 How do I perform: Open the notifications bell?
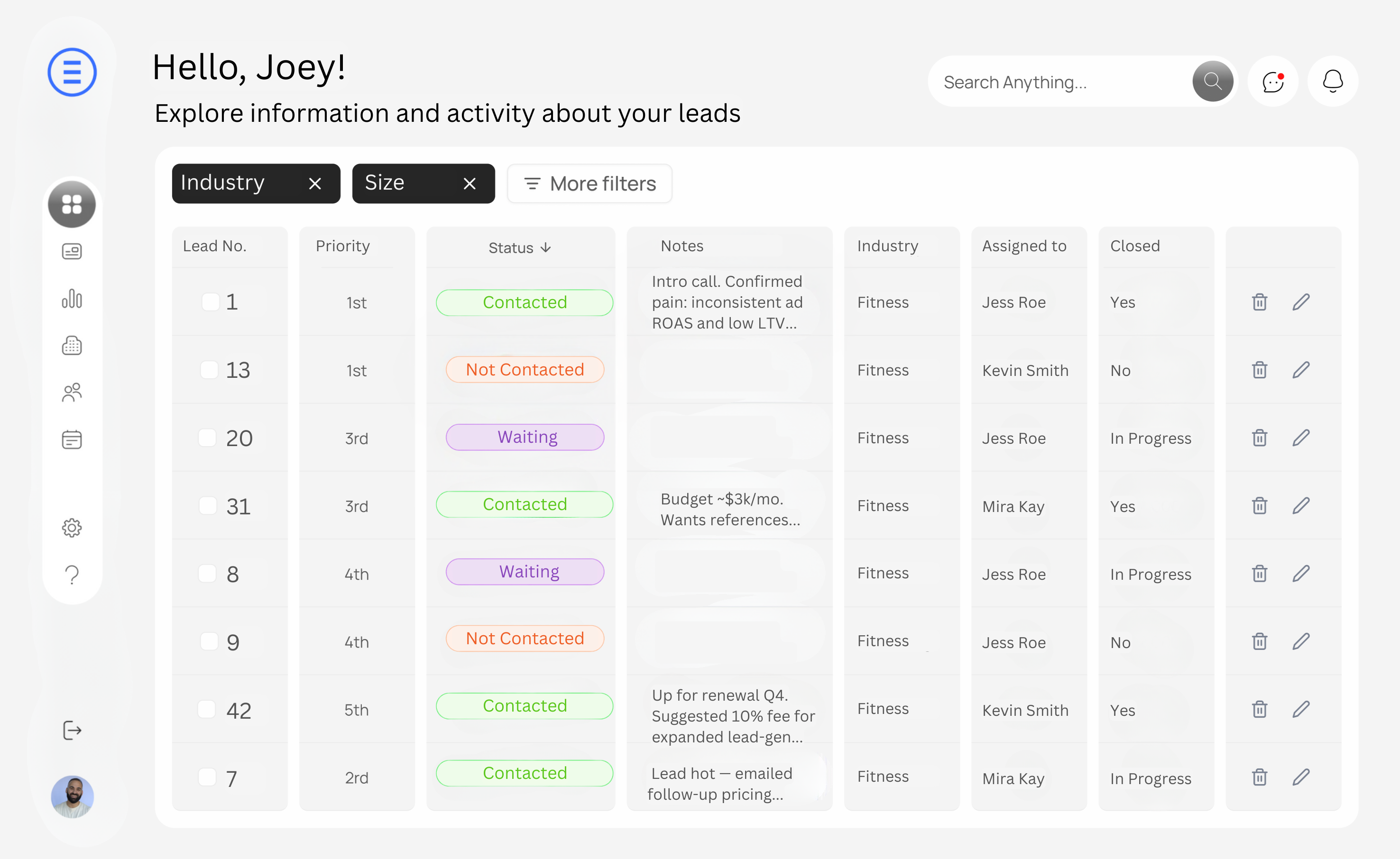point(1332,81)
